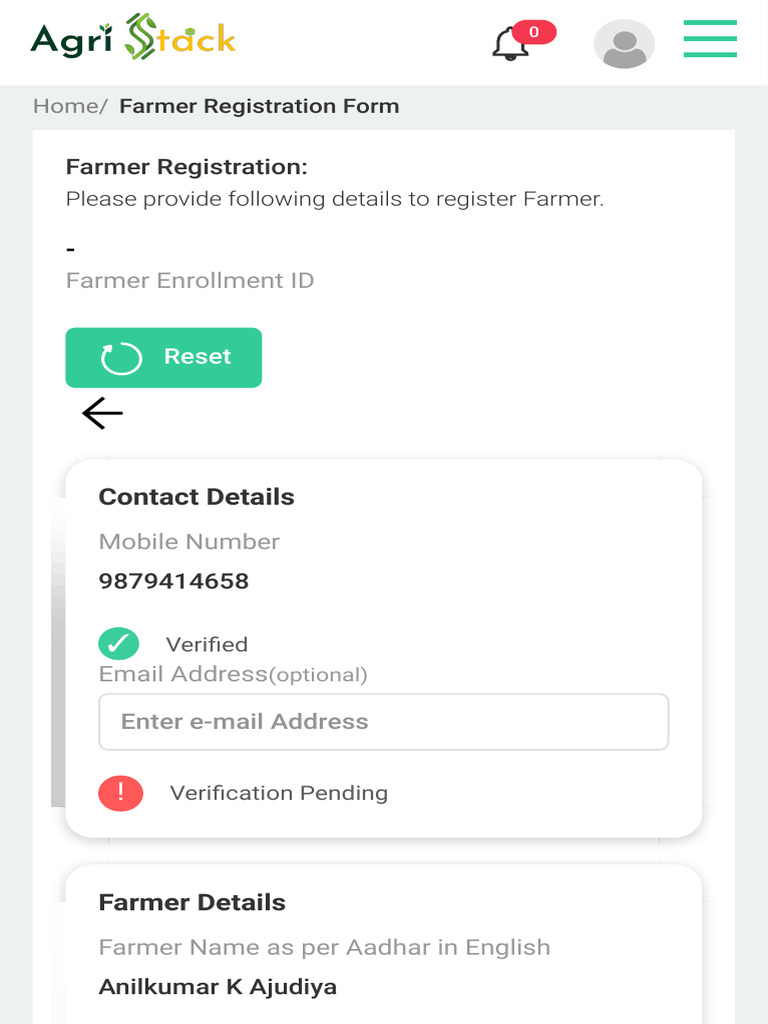
Task: Focus the Enter e-mail Address field
Action: click(383, 722)
